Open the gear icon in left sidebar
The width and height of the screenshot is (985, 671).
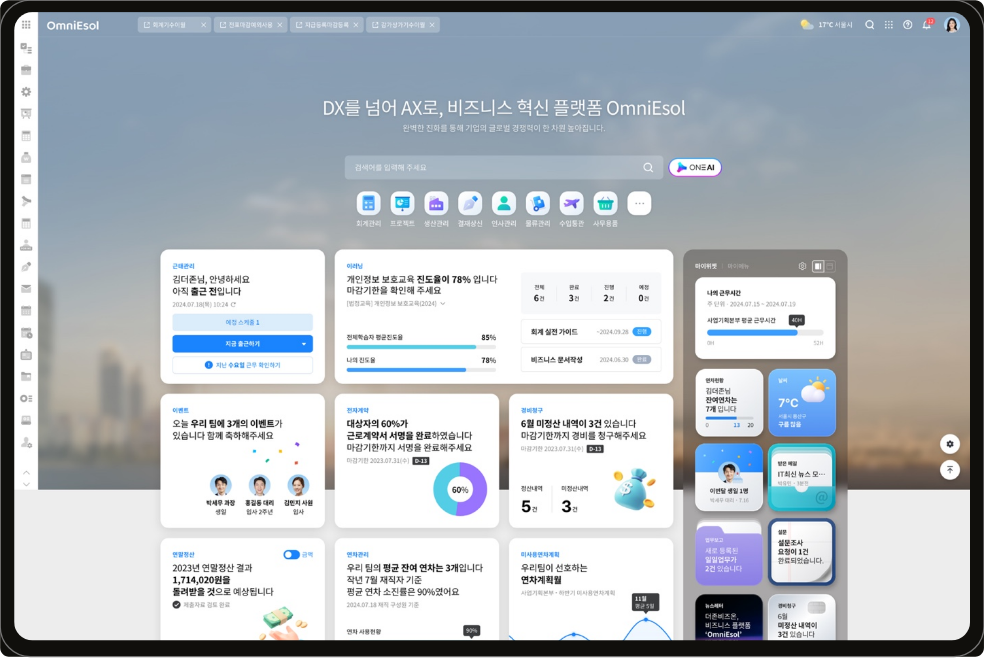pyautogui.click(x=26, y=92)
